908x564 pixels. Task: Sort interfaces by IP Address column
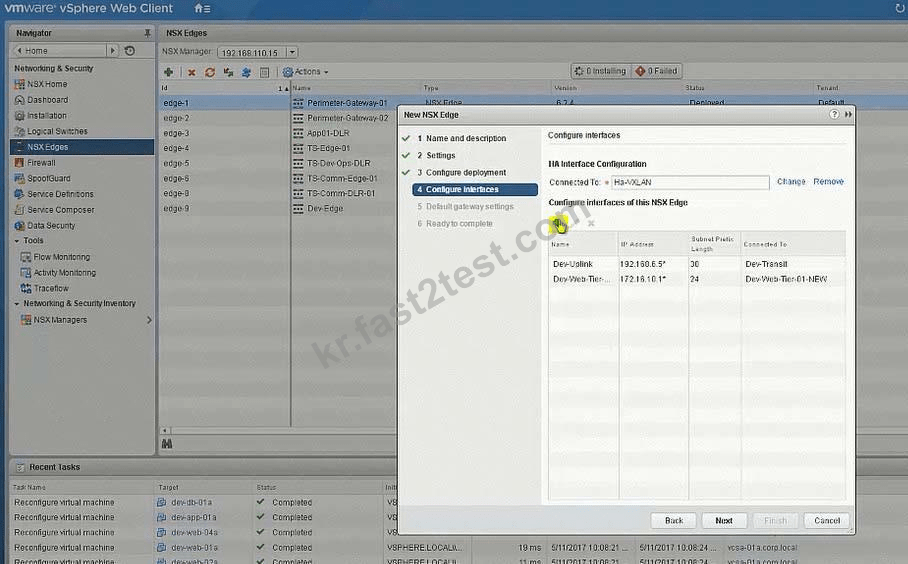coord(653,244)
